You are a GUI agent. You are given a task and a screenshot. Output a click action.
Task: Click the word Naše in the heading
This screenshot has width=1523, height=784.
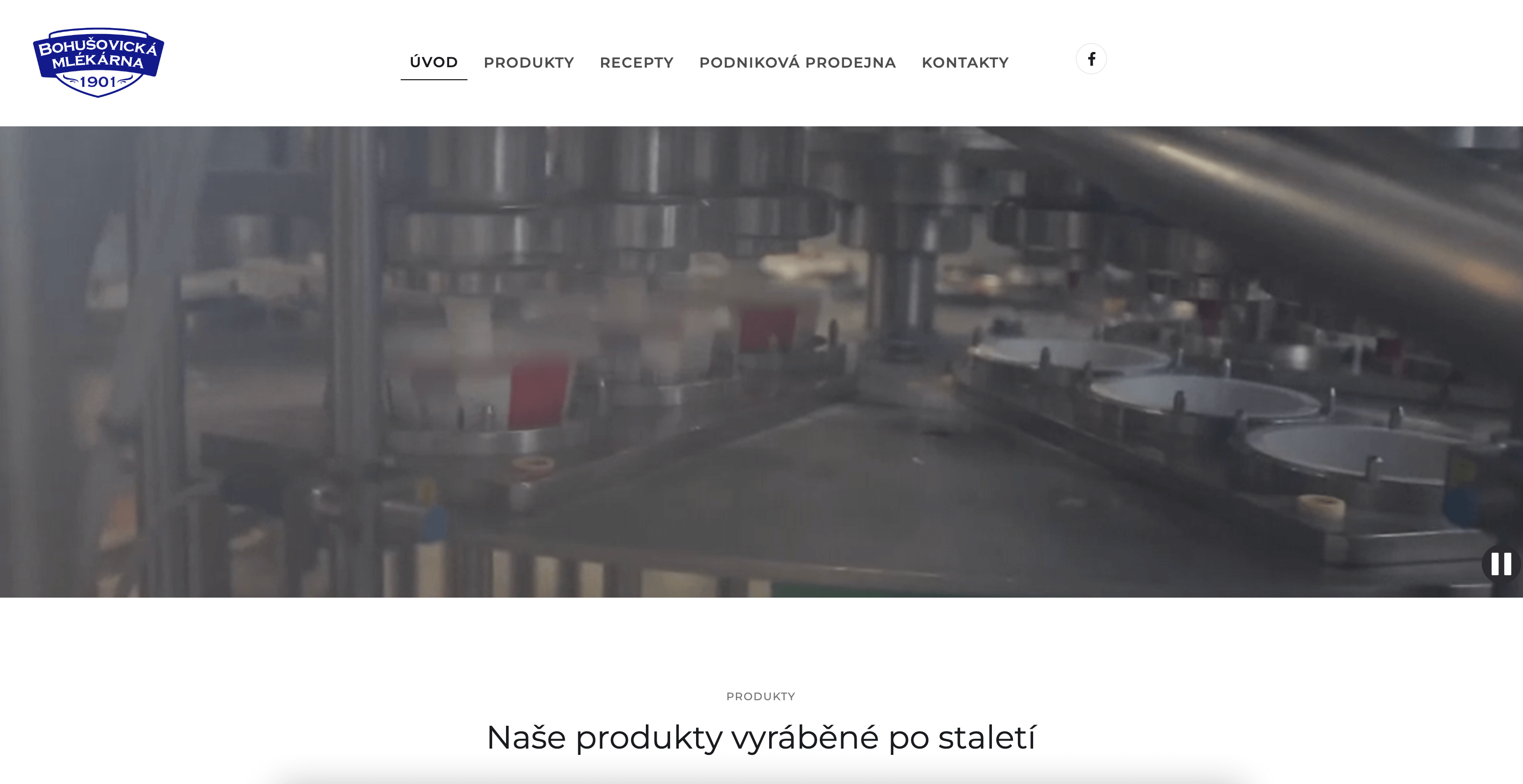click(526, 737)
